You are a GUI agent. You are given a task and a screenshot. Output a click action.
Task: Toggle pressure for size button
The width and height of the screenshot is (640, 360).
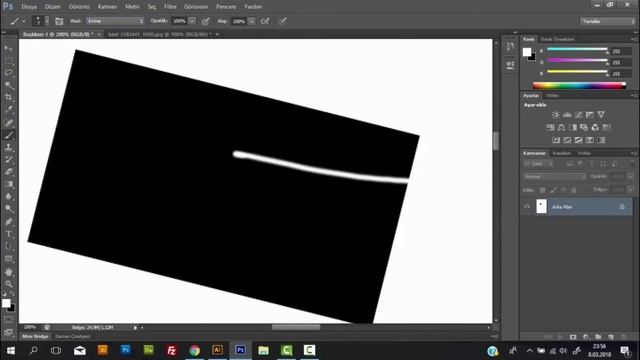coord(282,21)
